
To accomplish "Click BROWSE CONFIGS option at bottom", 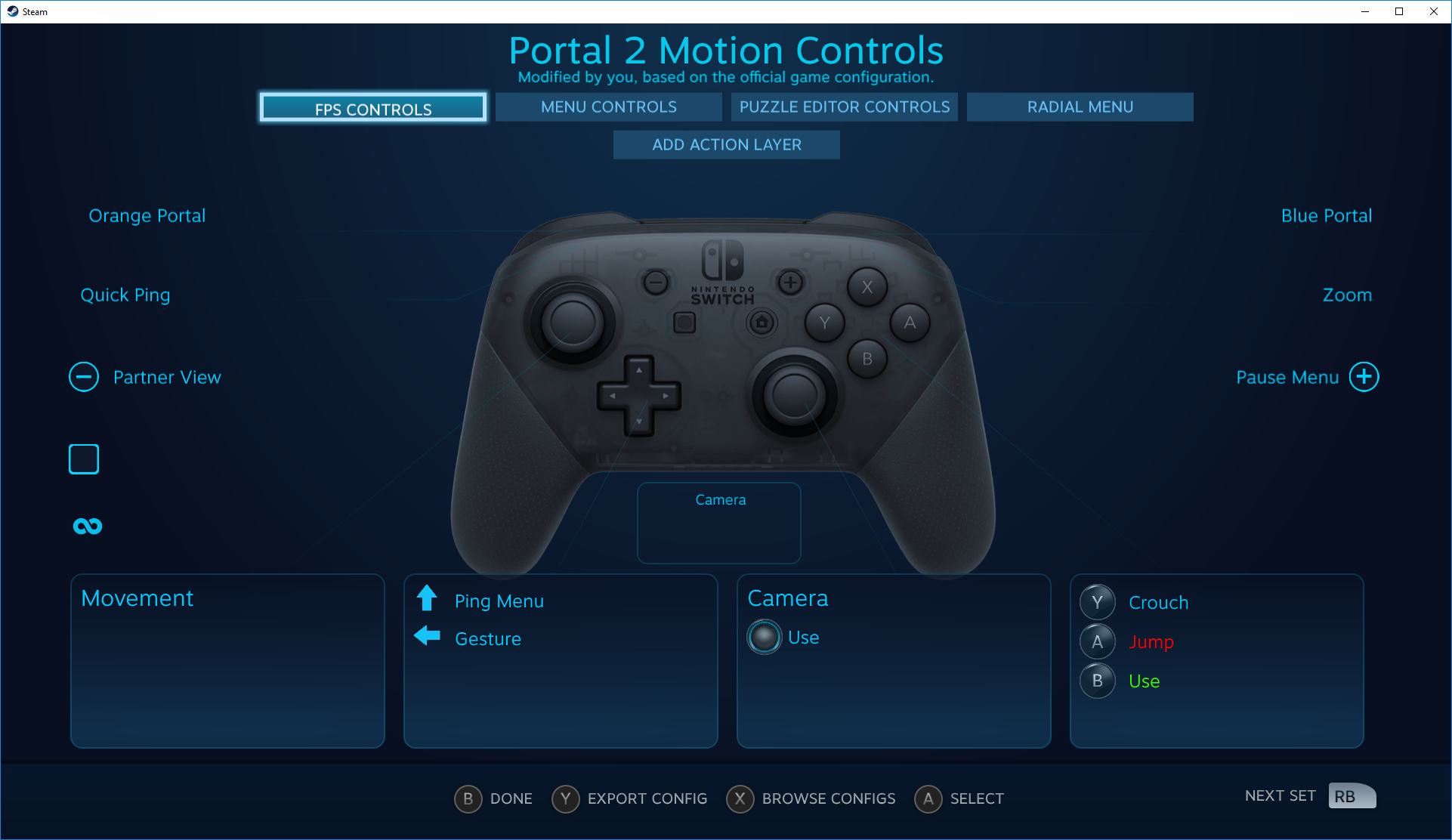I will (x=825, y=797).
